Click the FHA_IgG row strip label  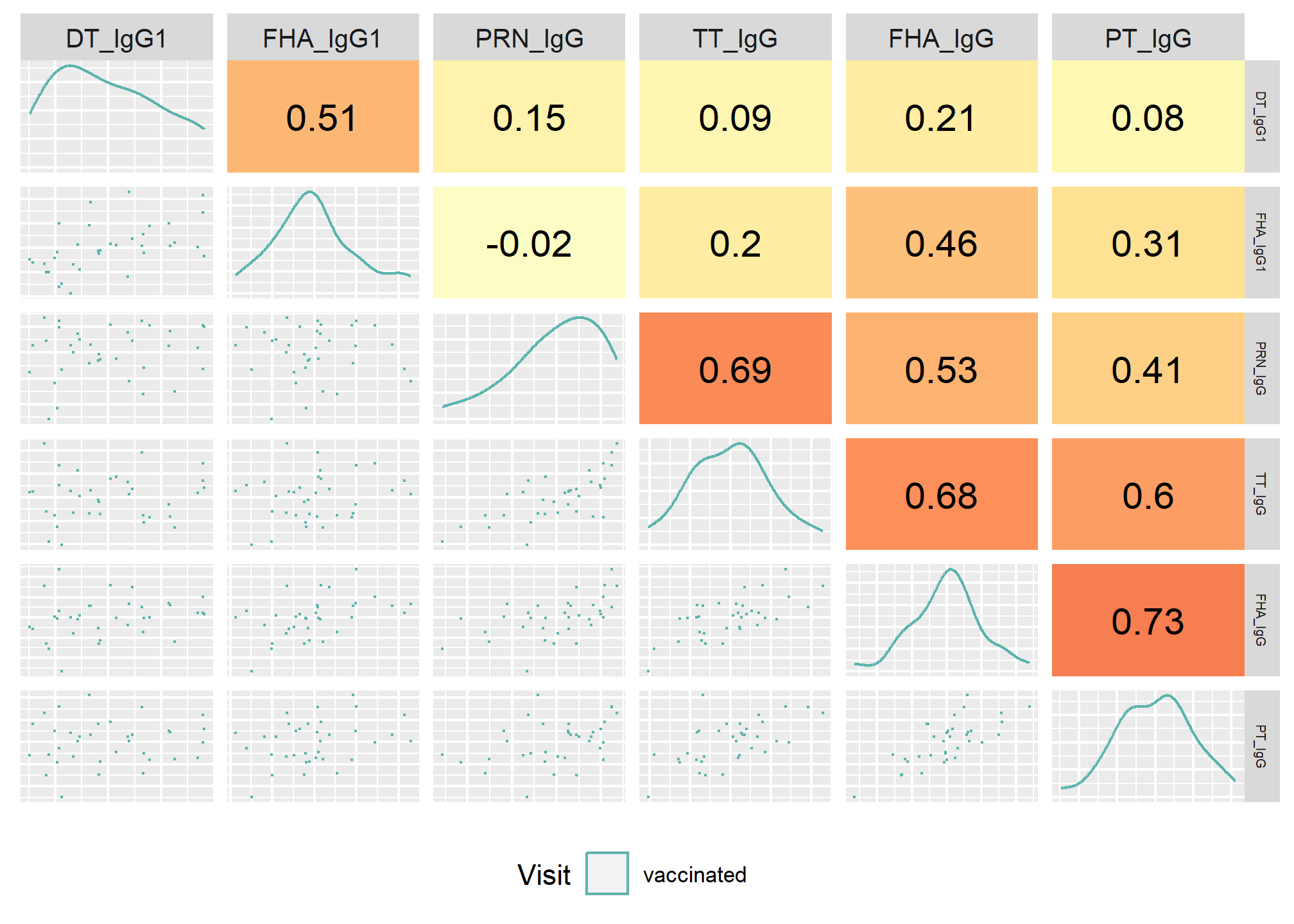tap(1261, 620)
